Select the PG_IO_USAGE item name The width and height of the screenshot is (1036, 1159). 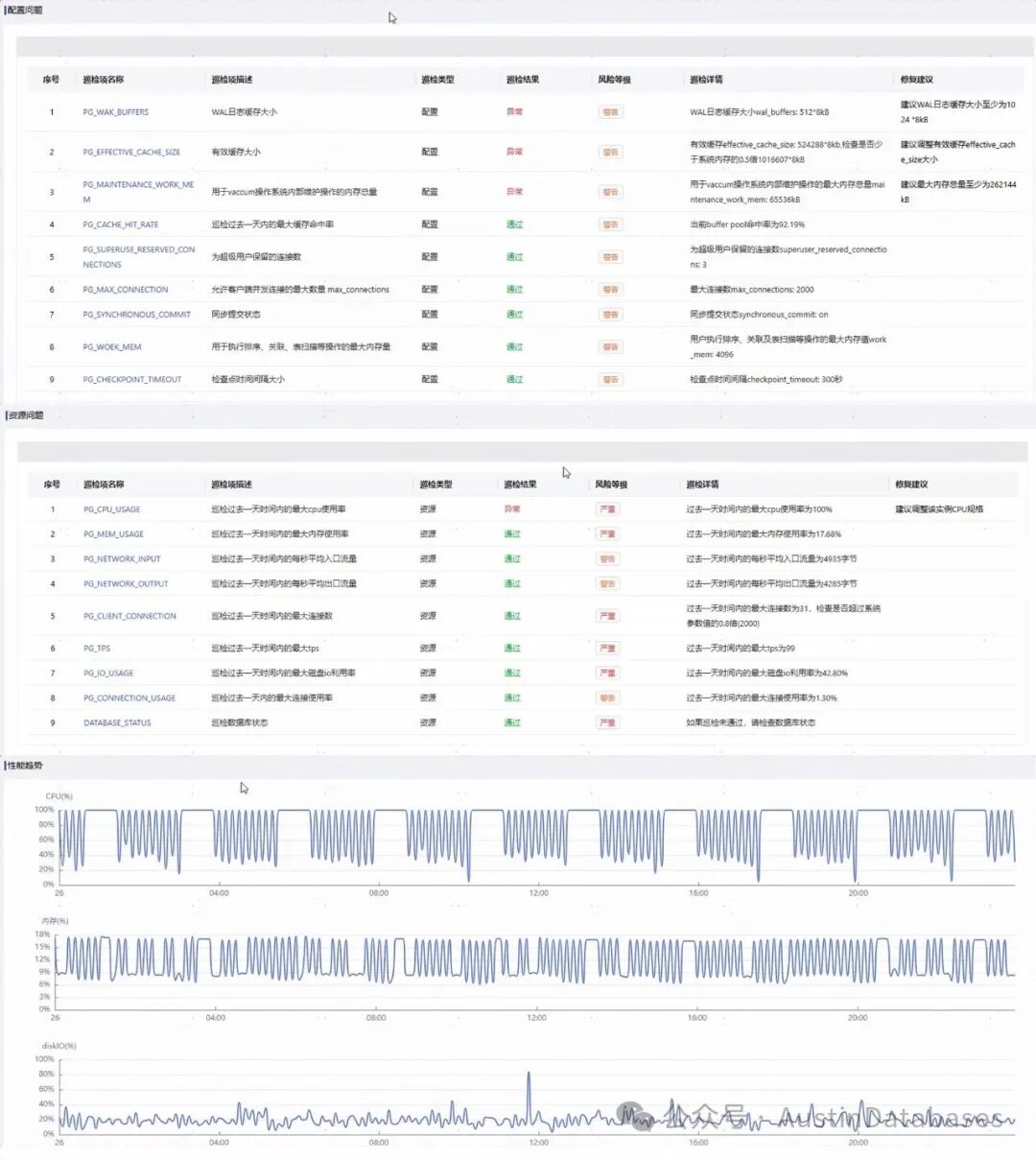point(108,674)
